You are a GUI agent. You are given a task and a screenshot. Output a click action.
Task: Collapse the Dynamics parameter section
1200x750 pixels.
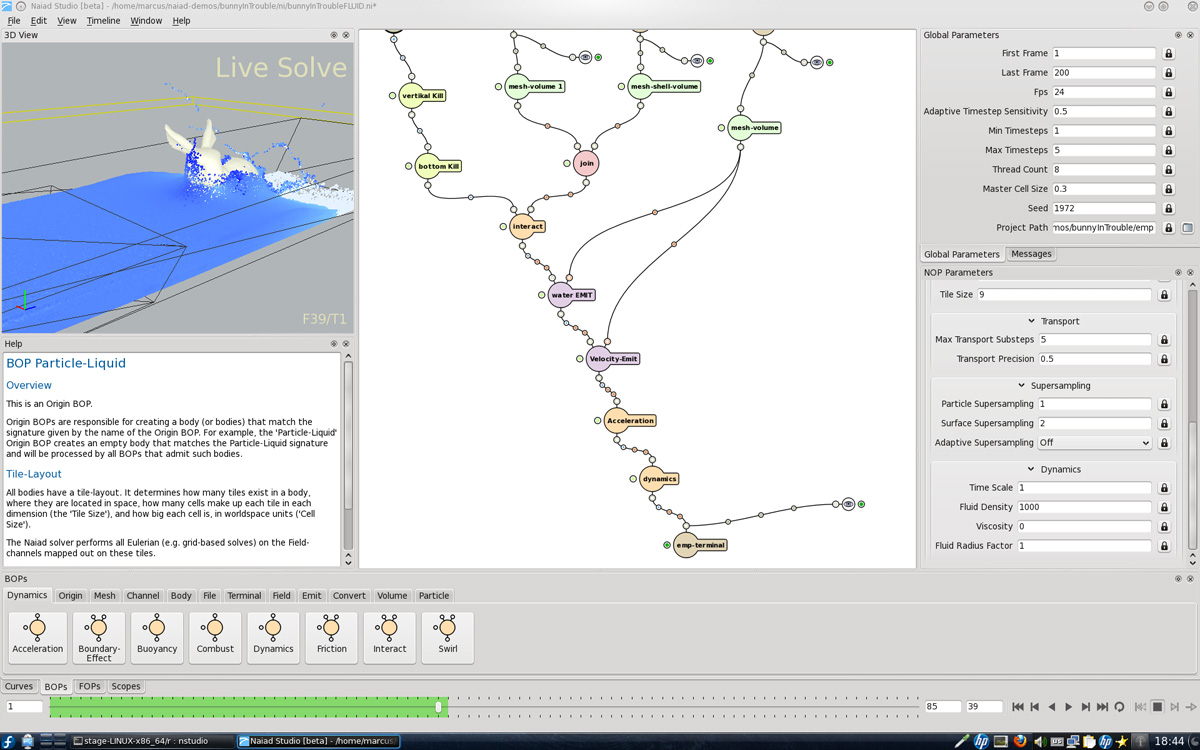1031,469
